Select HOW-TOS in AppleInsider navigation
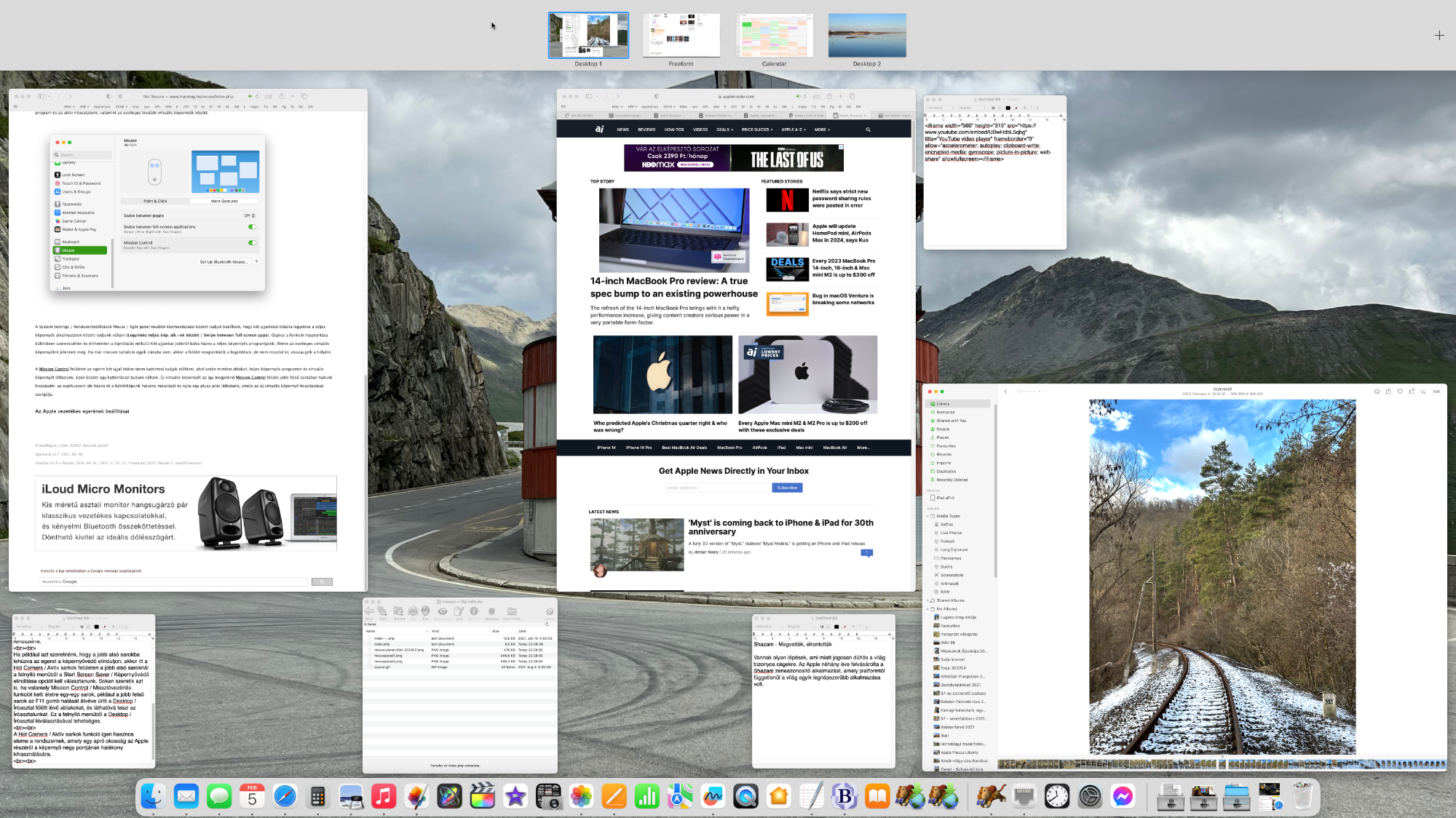1456x818 pixels. tap(674, 130)
